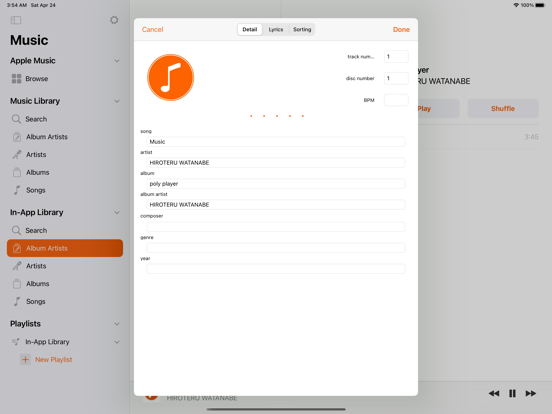Edit the song title field

click(276, 142)
